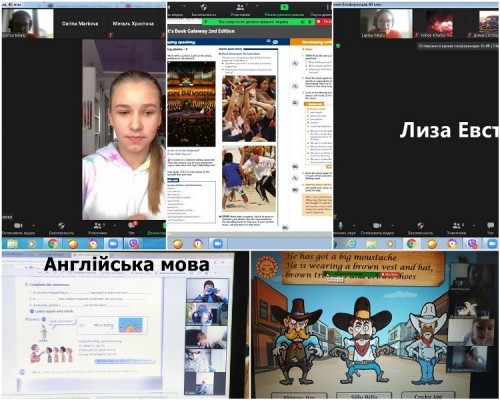Viewport: 500px width, 400px height.
Task: Stop video in the top-left Zoom window
Action: (18, 229)
